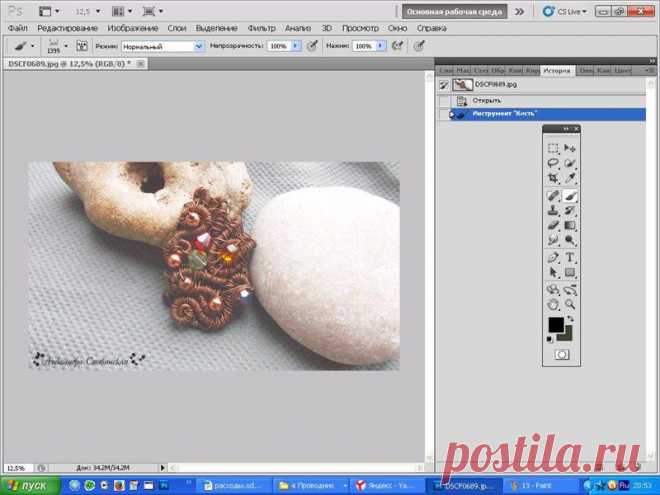Open the opacity slider arrow
The width and height of the screenshot is (660, 495).
296,46
